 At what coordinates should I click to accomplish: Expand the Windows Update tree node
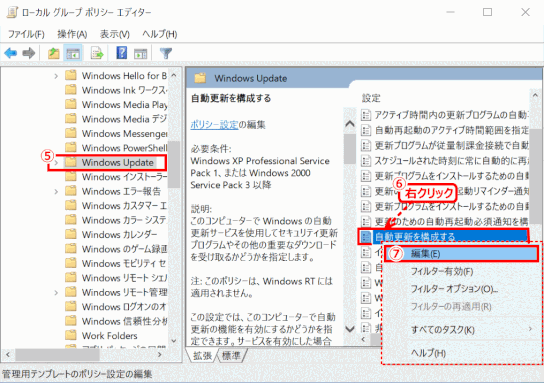[x=56, y=162]
